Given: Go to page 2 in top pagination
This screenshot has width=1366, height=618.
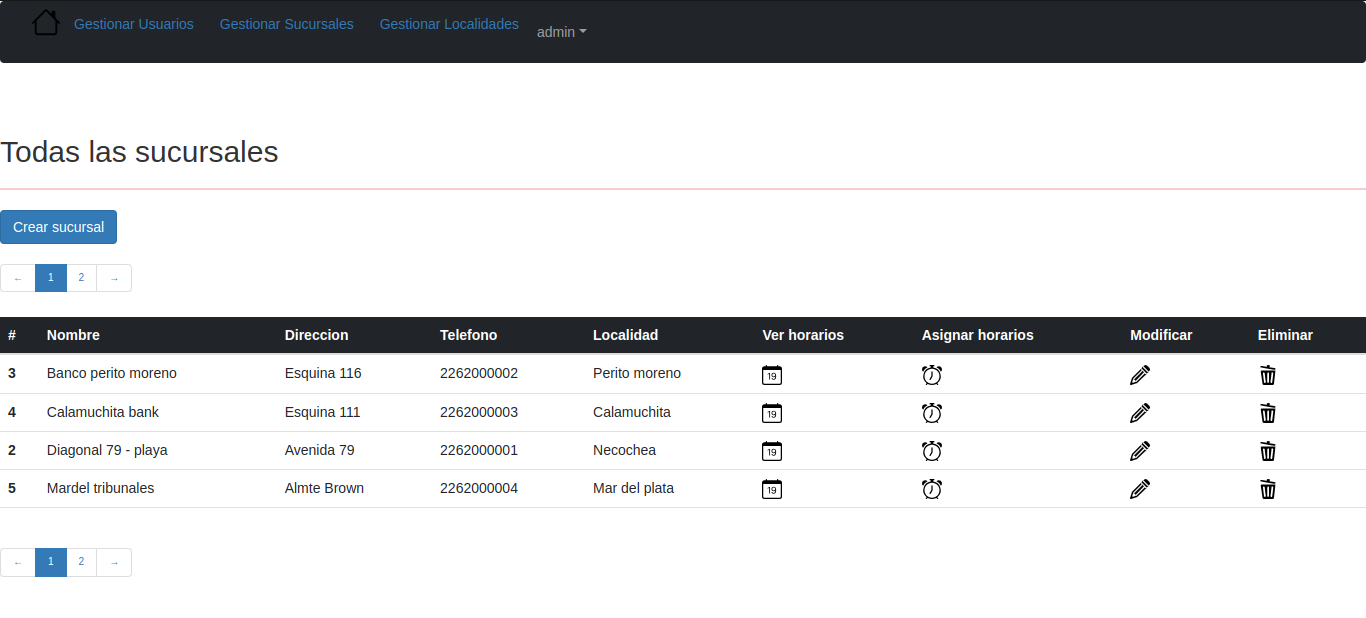Looking at the screenshot, I should pyautogui.click(x=81, y=278).
